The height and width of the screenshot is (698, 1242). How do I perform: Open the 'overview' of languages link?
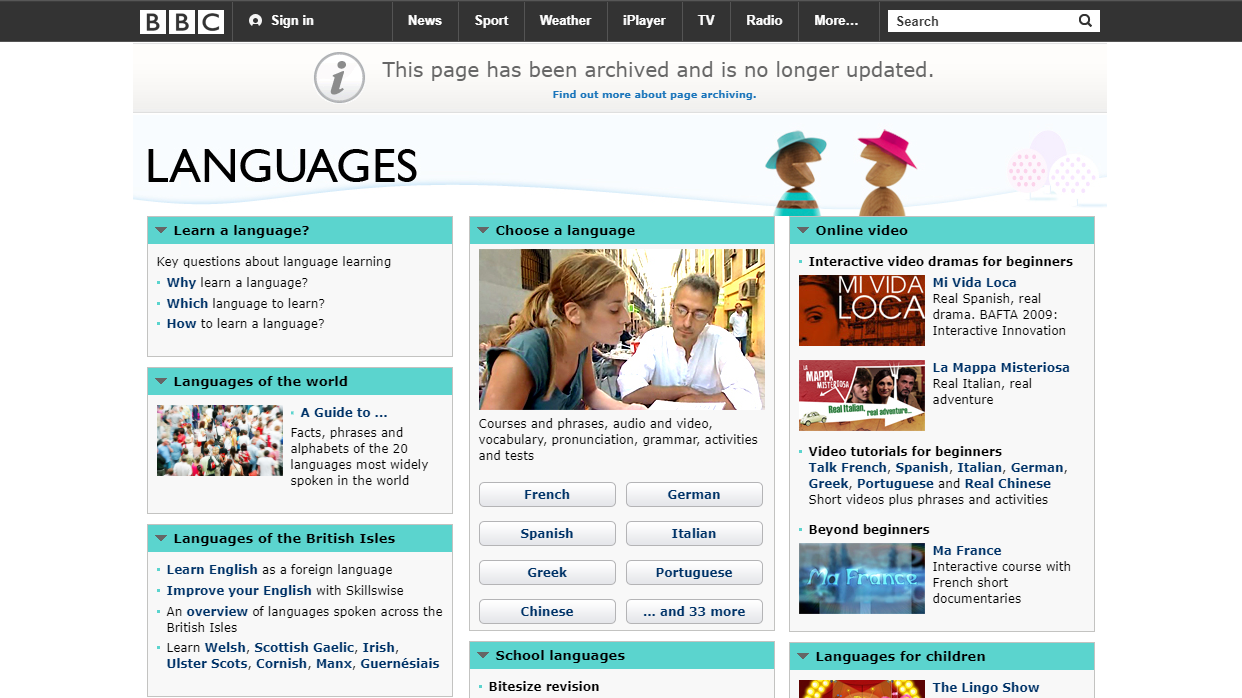point(217,612)
